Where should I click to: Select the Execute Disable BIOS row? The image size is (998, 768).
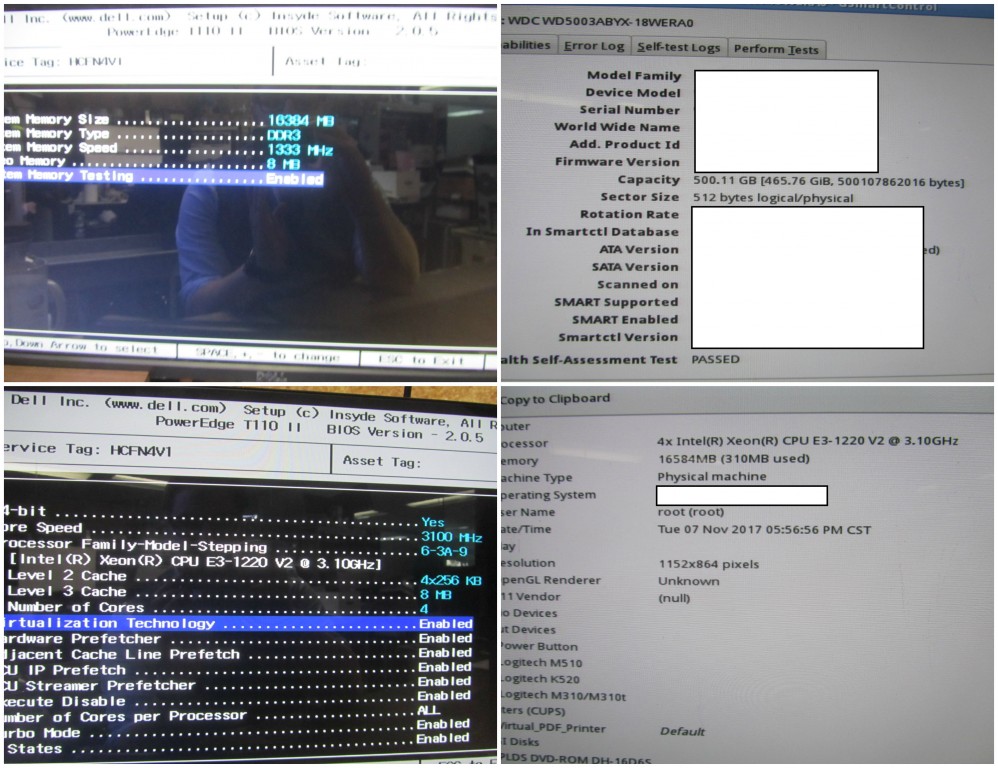pyautogui.click(x=238, y=701)
